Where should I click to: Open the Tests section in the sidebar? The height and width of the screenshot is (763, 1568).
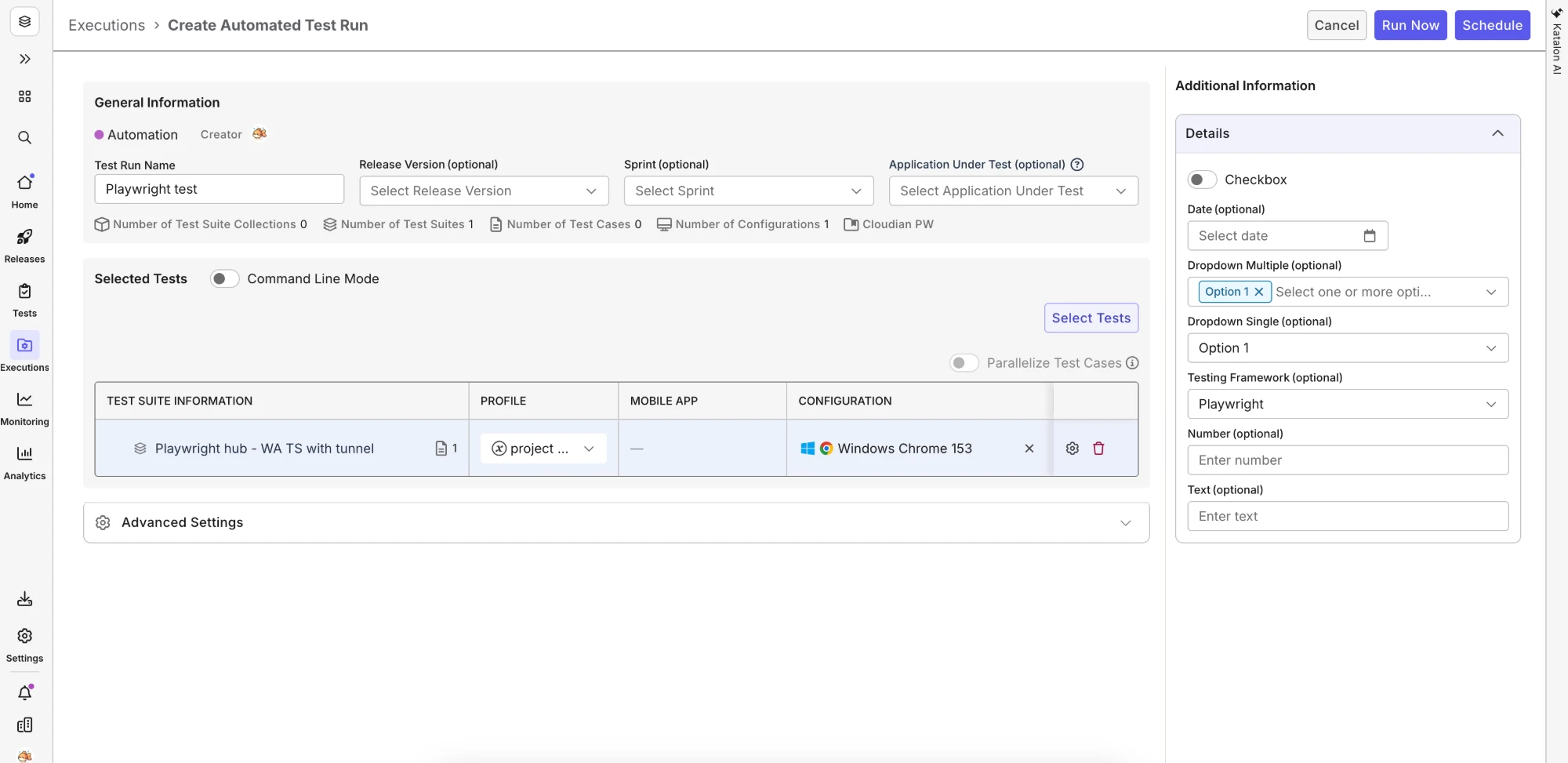click(25, 300)
